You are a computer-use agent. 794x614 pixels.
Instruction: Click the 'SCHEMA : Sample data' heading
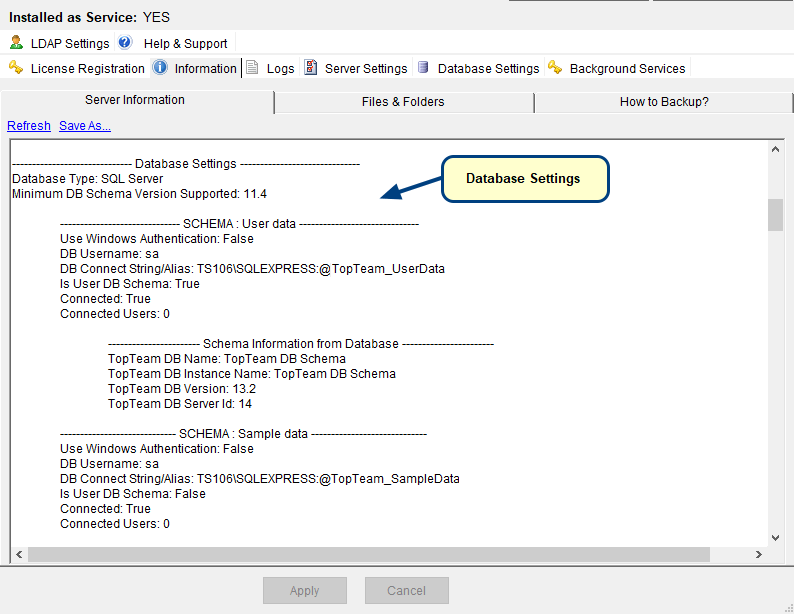point(243,434)
